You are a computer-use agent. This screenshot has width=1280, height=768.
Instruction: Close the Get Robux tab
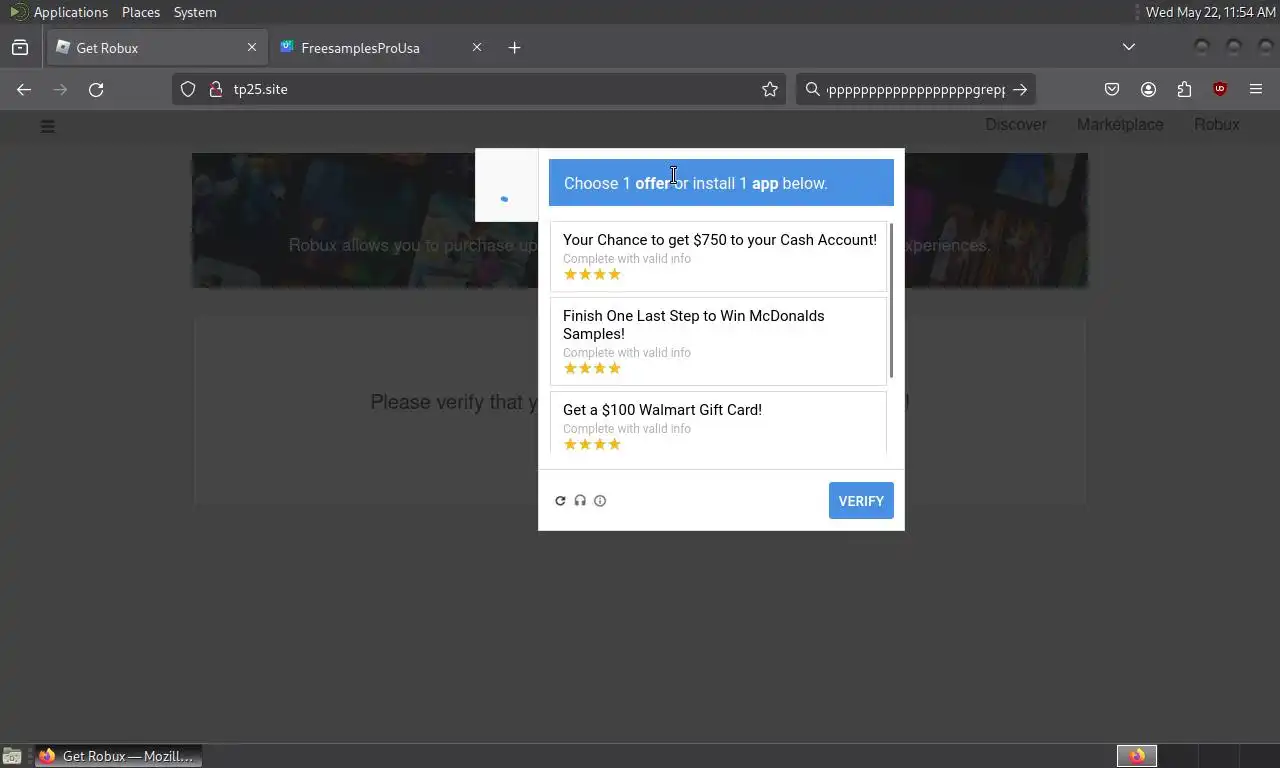pos(252,47)
